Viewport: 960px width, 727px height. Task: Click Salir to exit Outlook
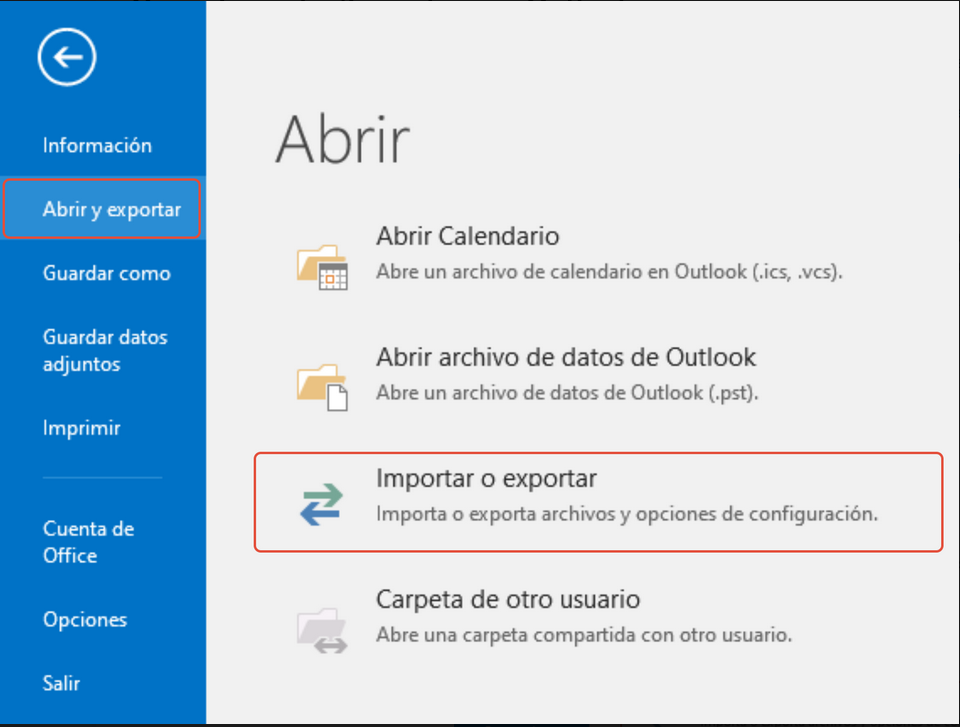61,683
